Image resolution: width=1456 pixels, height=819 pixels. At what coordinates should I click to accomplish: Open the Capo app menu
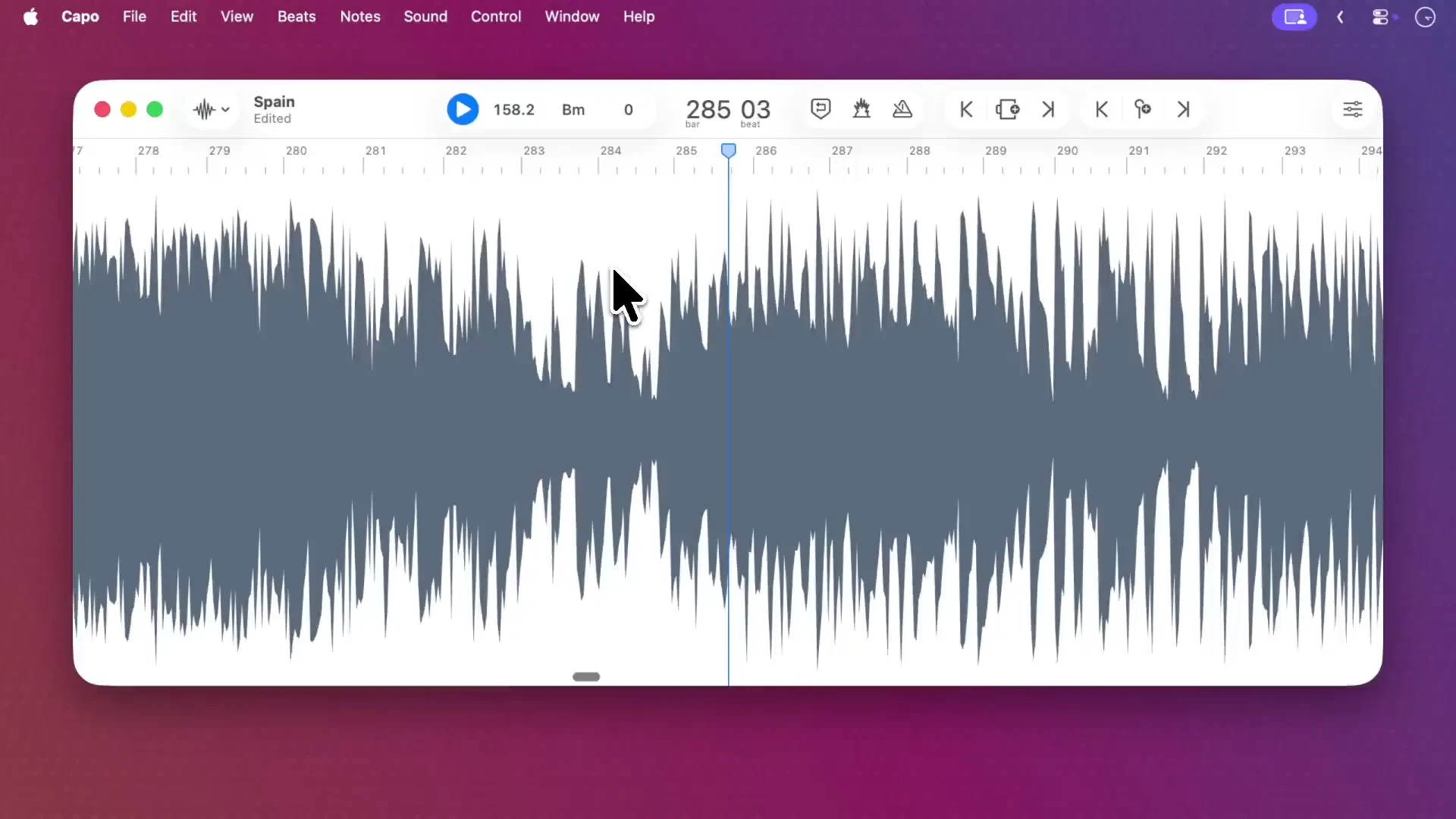tap(80, 17)
